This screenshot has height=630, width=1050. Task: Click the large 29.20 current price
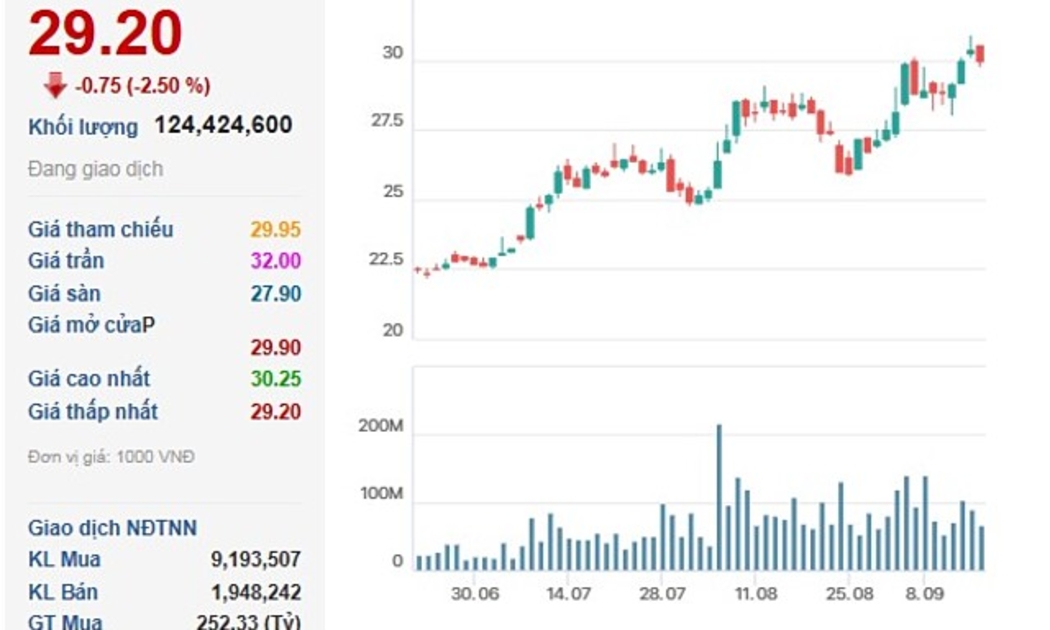(105, 34)
